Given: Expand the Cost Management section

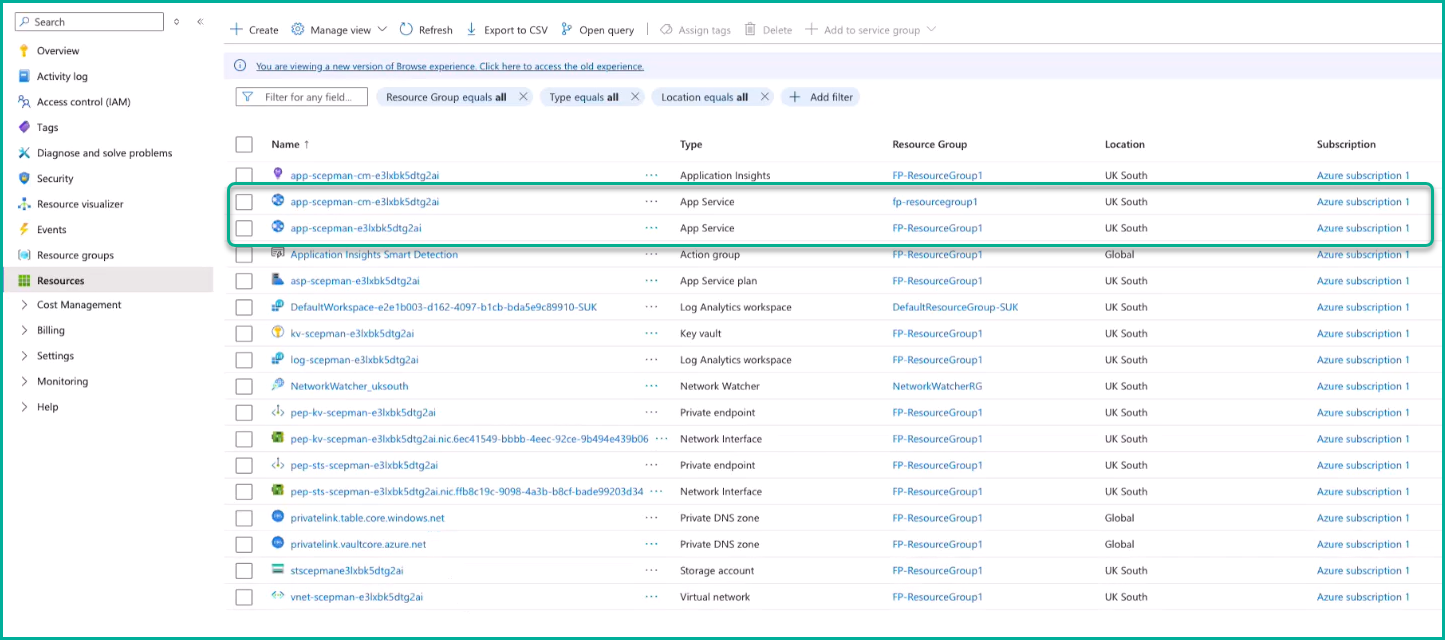Looking at the screenshot, I should (24, 305).
